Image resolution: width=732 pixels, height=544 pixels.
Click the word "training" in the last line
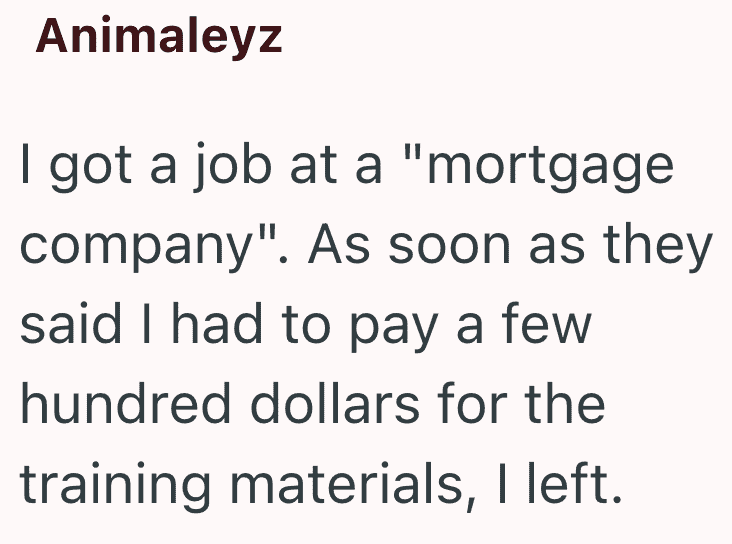115,484
